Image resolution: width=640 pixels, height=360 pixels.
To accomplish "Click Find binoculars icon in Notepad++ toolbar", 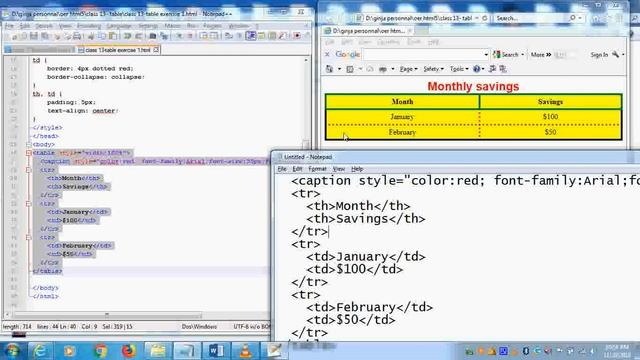I will (x=153, y=36).
